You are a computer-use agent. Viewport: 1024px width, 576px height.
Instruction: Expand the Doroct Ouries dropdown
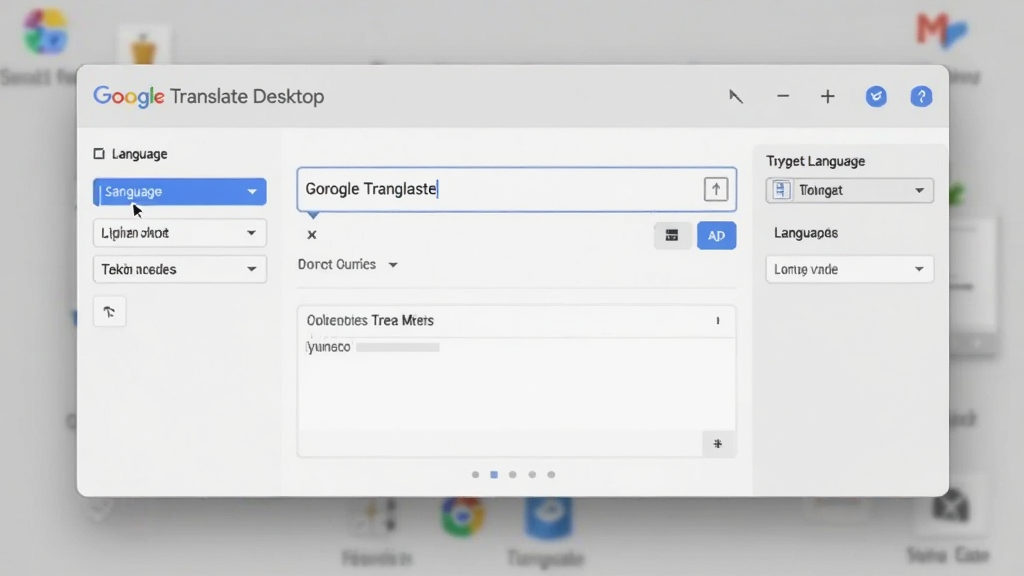347,264
